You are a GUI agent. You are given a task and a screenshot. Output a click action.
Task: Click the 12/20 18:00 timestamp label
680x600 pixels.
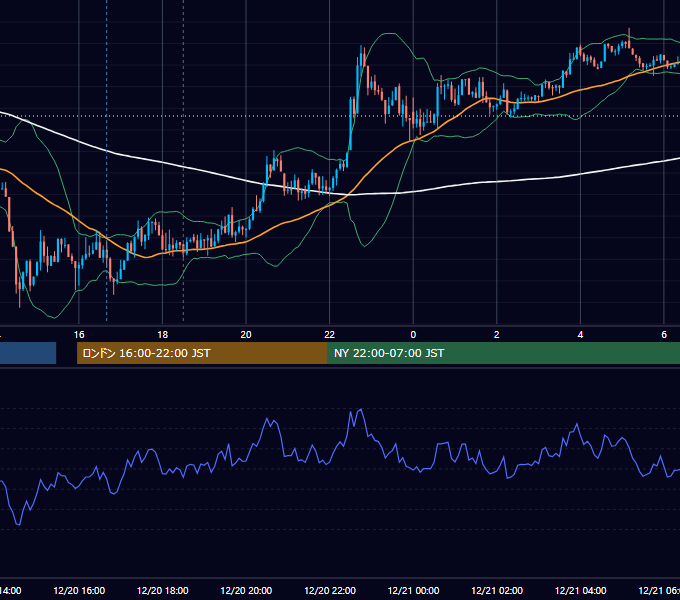(163, 590)
